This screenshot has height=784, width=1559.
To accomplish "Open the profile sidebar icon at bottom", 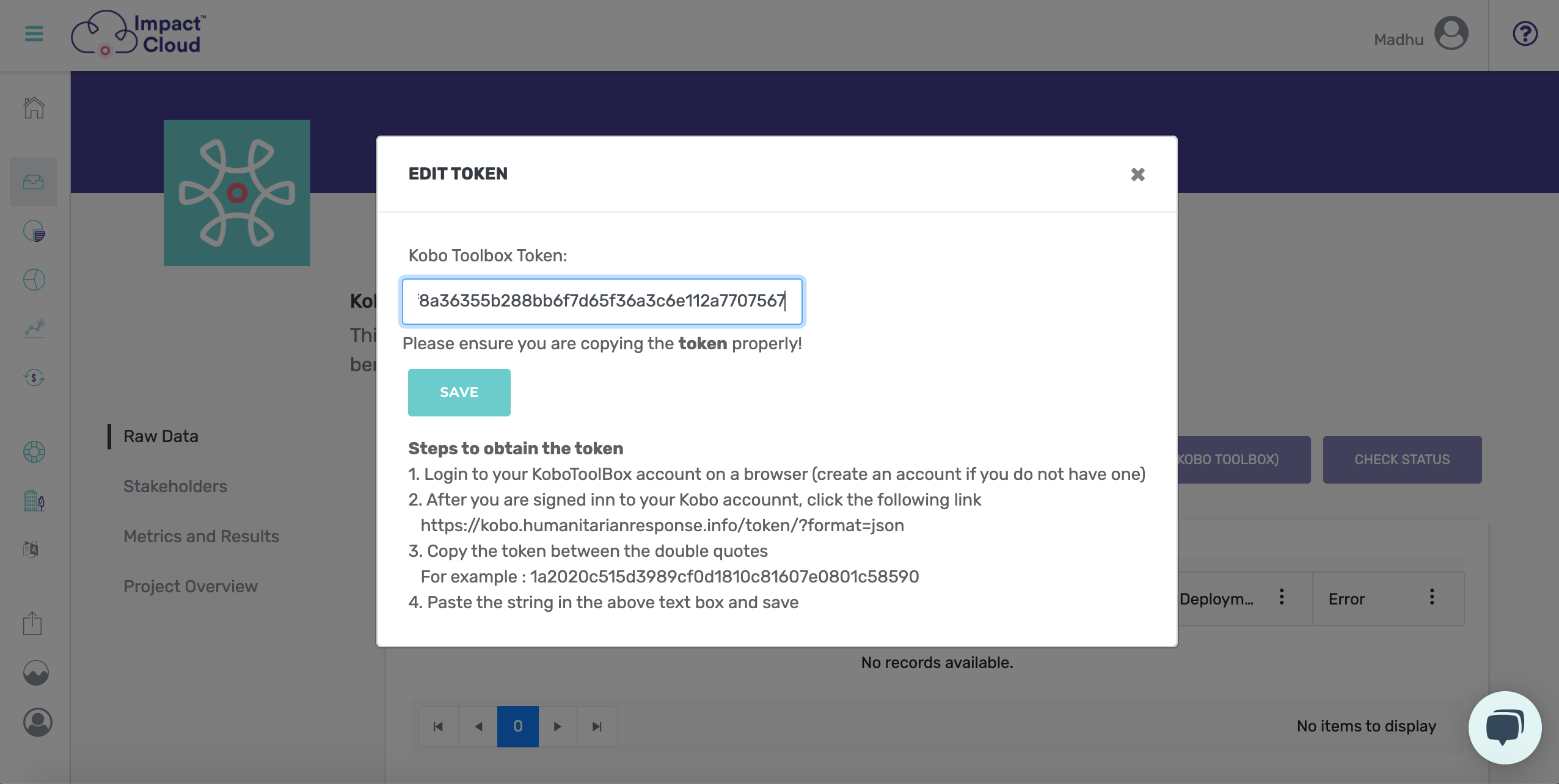I will point(37,722).
